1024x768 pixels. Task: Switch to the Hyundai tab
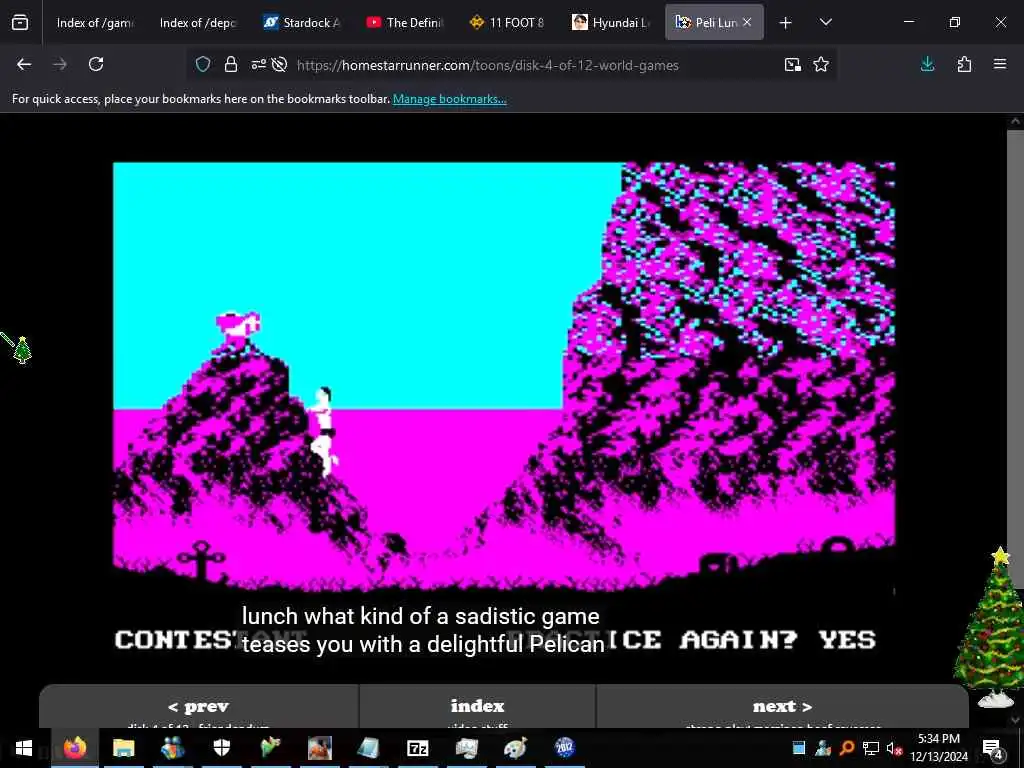tap(611, 22)
